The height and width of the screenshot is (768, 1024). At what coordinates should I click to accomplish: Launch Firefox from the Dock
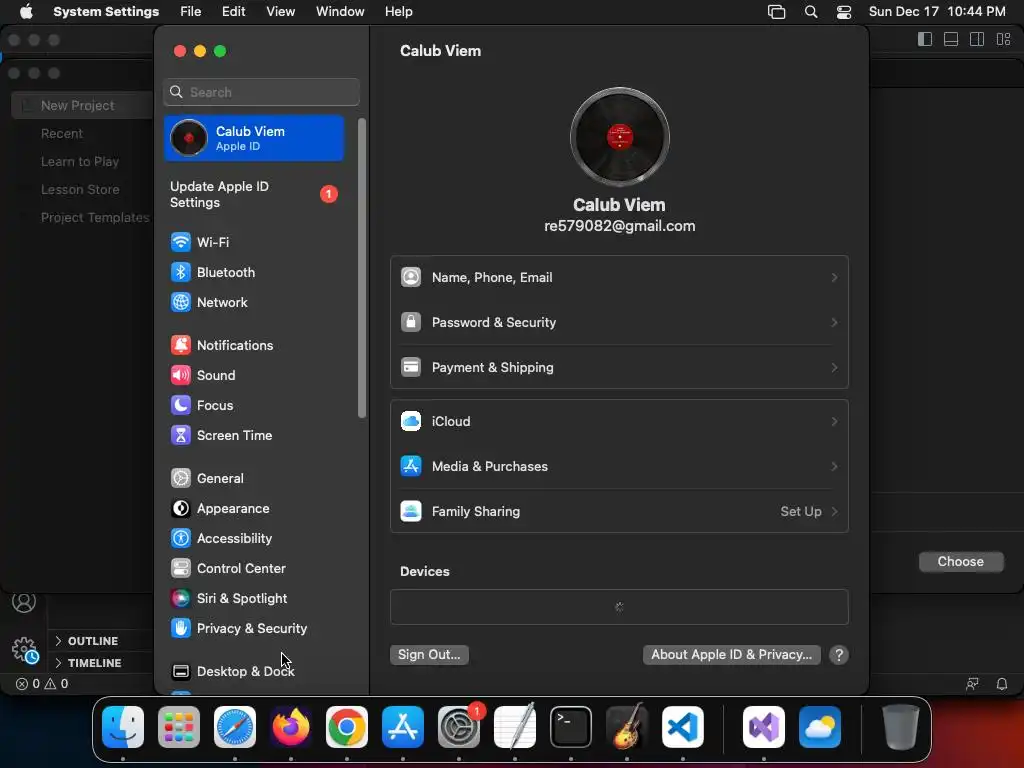(291, 727)
